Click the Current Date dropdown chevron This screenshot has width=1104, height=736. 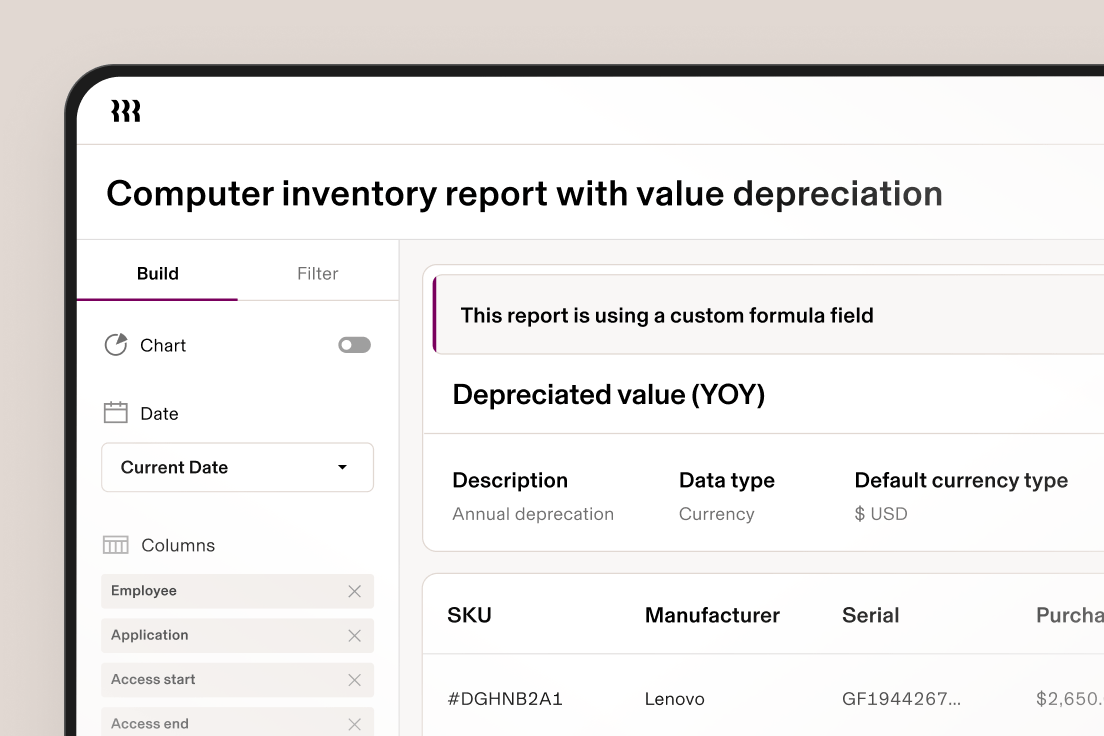341,467
